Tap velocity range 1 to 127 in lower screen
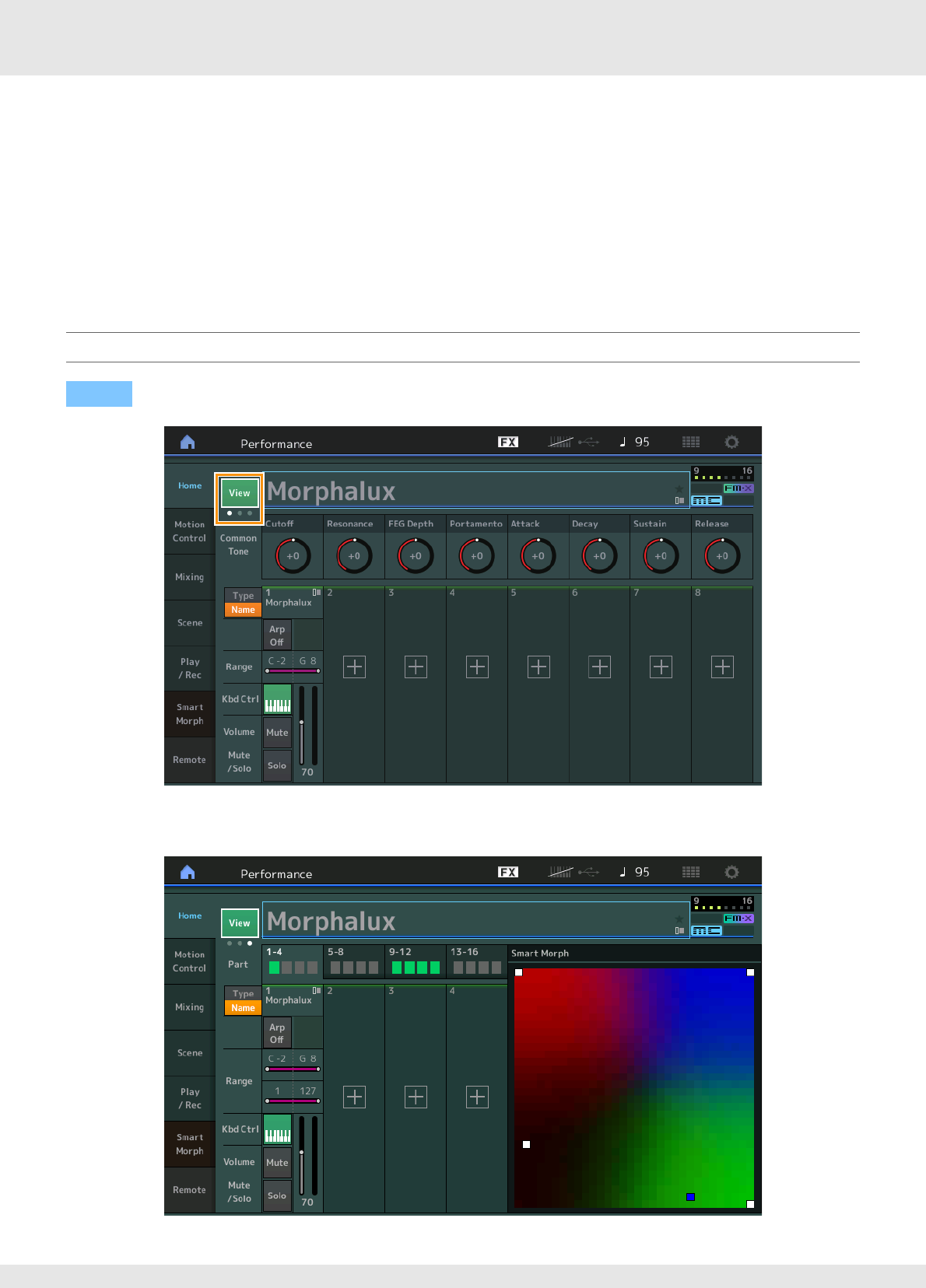926x1288 pixels. pyautogui.click(x=293, y=1096)
